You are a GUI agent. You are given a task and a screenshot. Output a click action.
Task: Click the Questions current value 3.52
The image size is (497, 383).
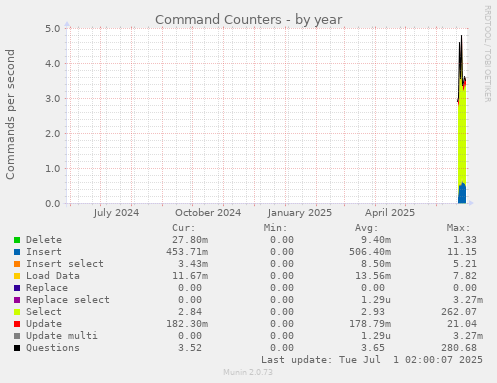pos(190,348)
